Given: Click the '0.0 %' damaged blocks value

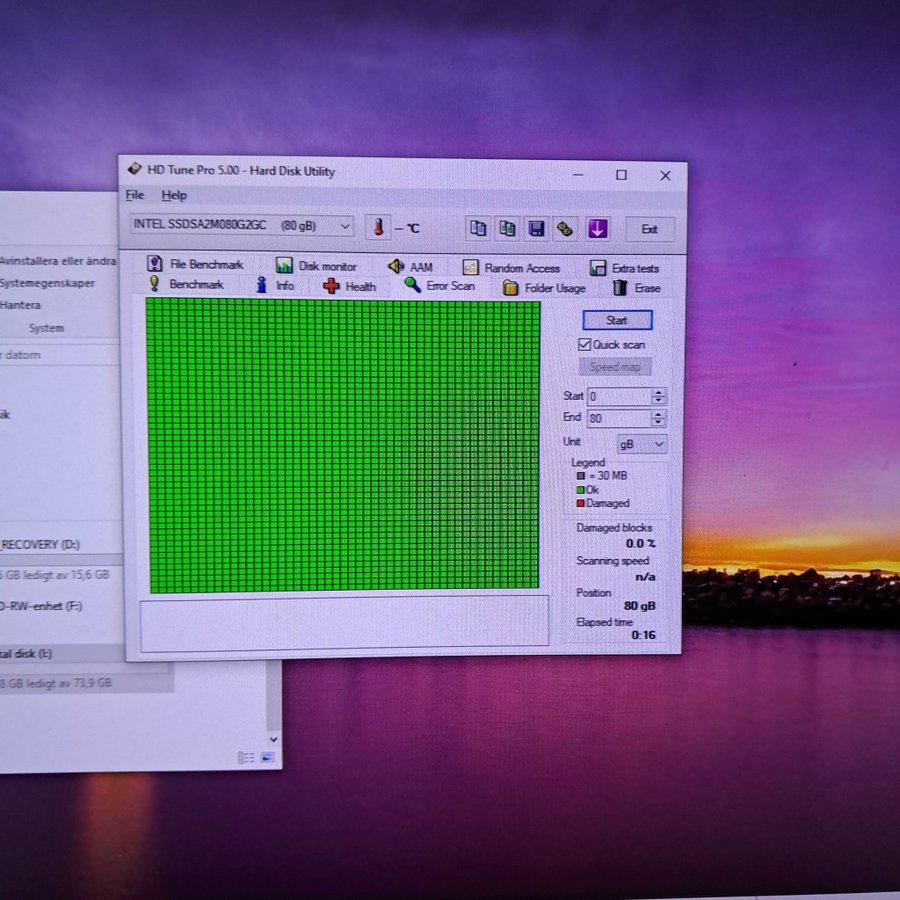Looking at the screenshot, I should pos(641,544).
